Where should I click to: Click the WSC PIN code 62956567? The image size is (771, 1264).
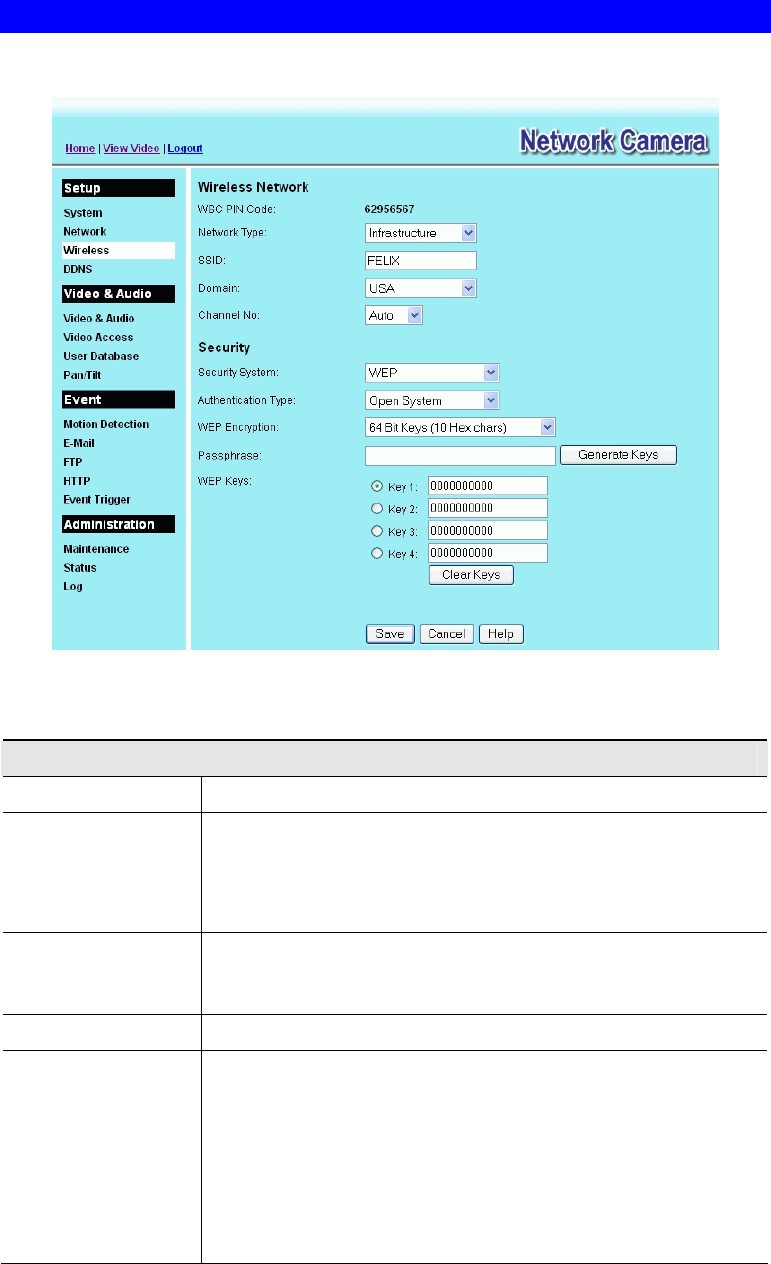[x=390, y=209]
